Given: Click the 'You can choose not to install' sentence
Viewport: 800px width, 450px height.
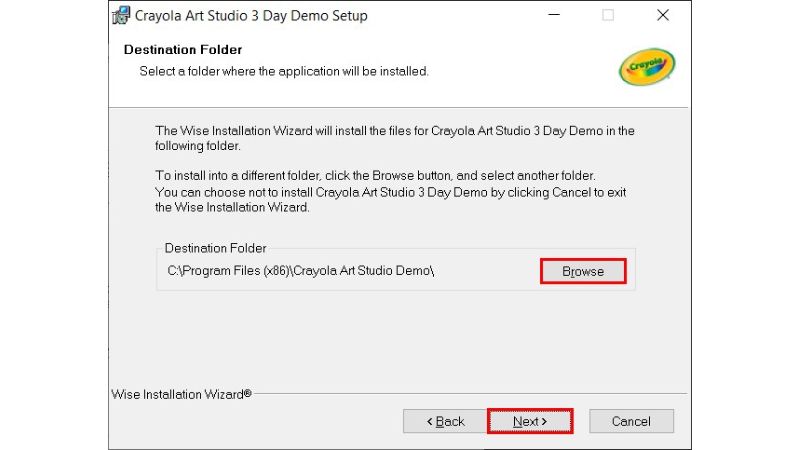Looking at the screenshot, I should 391,192.
